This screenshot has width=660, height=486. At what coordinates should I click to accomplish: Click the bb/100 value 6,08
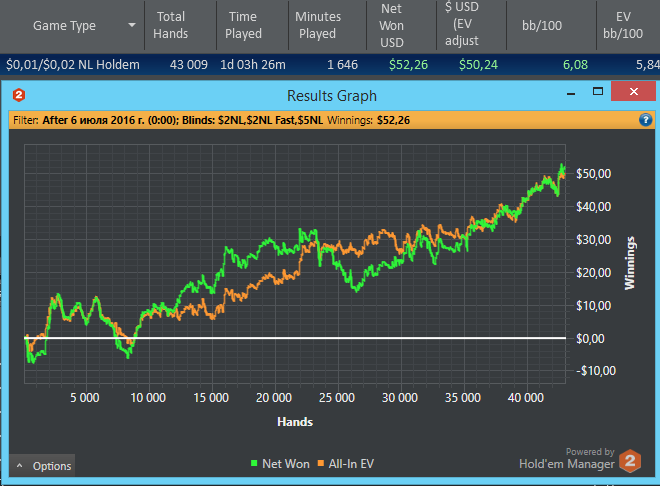575,65
